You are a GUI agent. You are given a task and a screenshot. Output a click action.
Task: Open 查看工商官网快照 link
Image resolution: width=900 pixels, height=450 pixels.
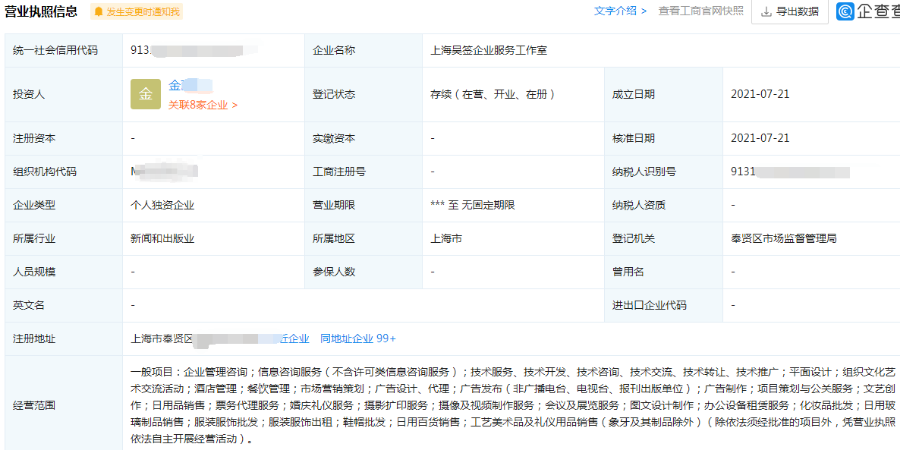(x=701, y=11)
